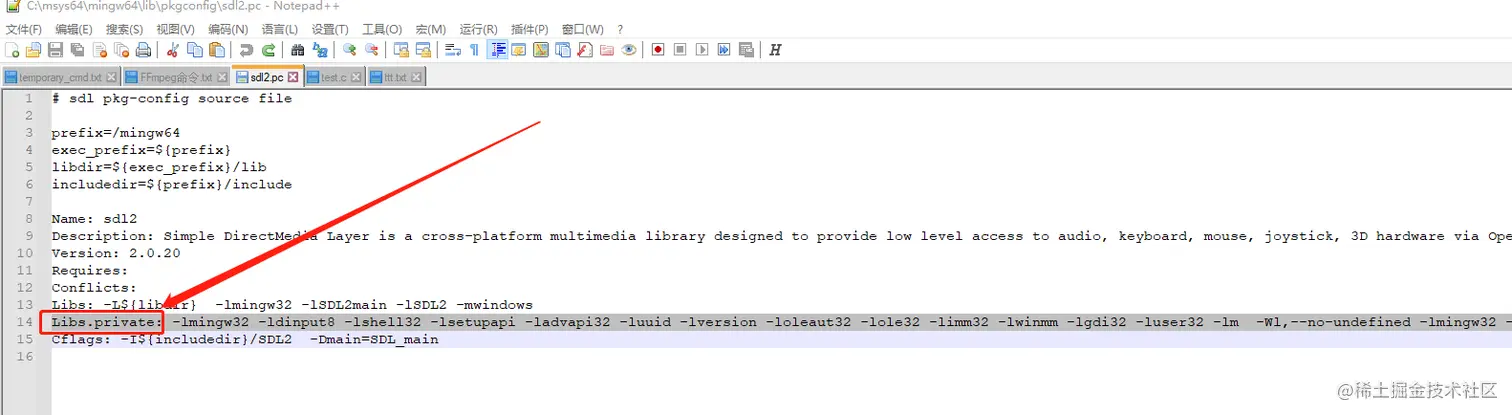The image size is (1512, 415).
Task: Save the current file using the floppy icon
Action: [55, 50]
